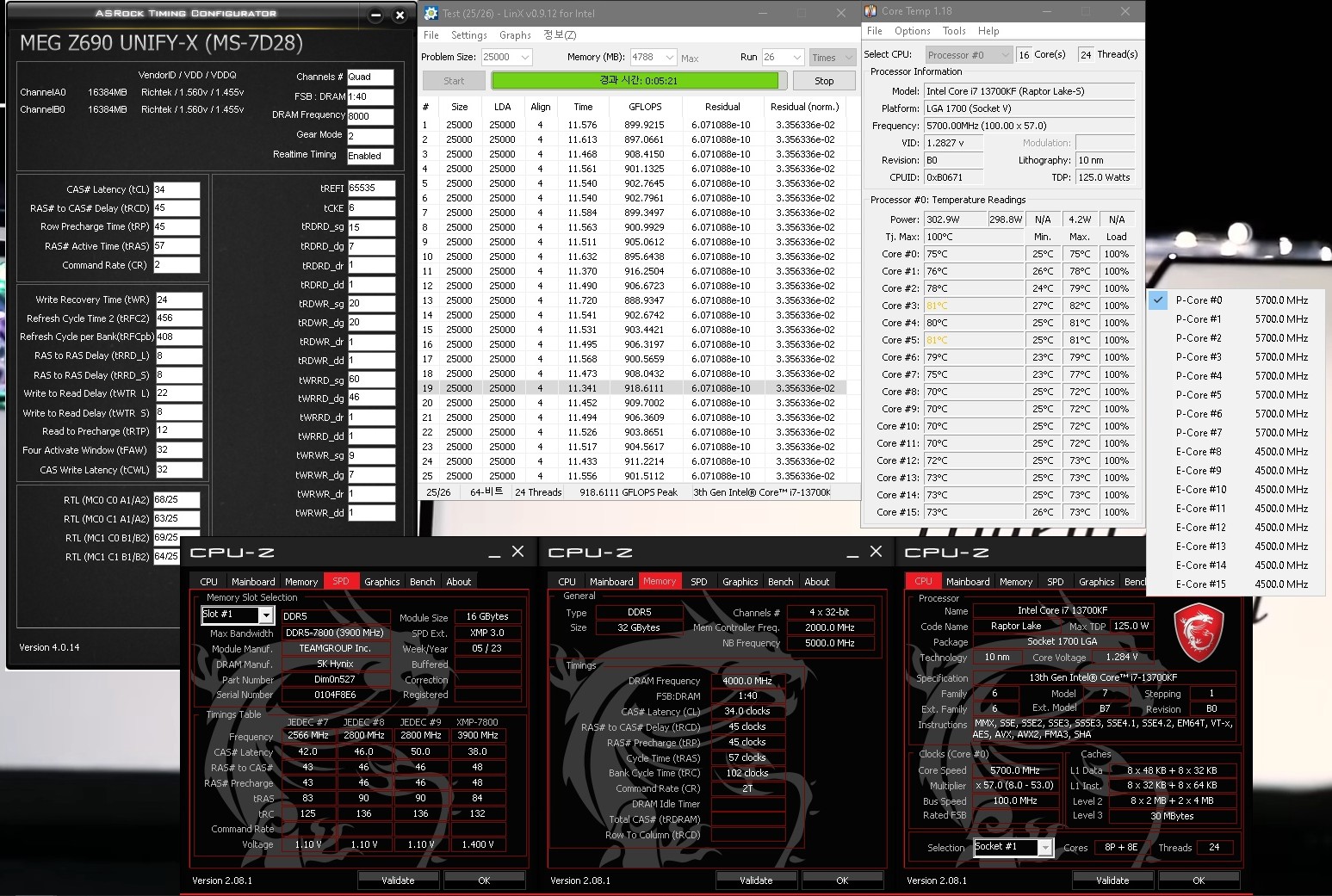Select highlighted result row 19 in LinX
Viewport: 1332px width, 896px height.
(x=634, y=388)
